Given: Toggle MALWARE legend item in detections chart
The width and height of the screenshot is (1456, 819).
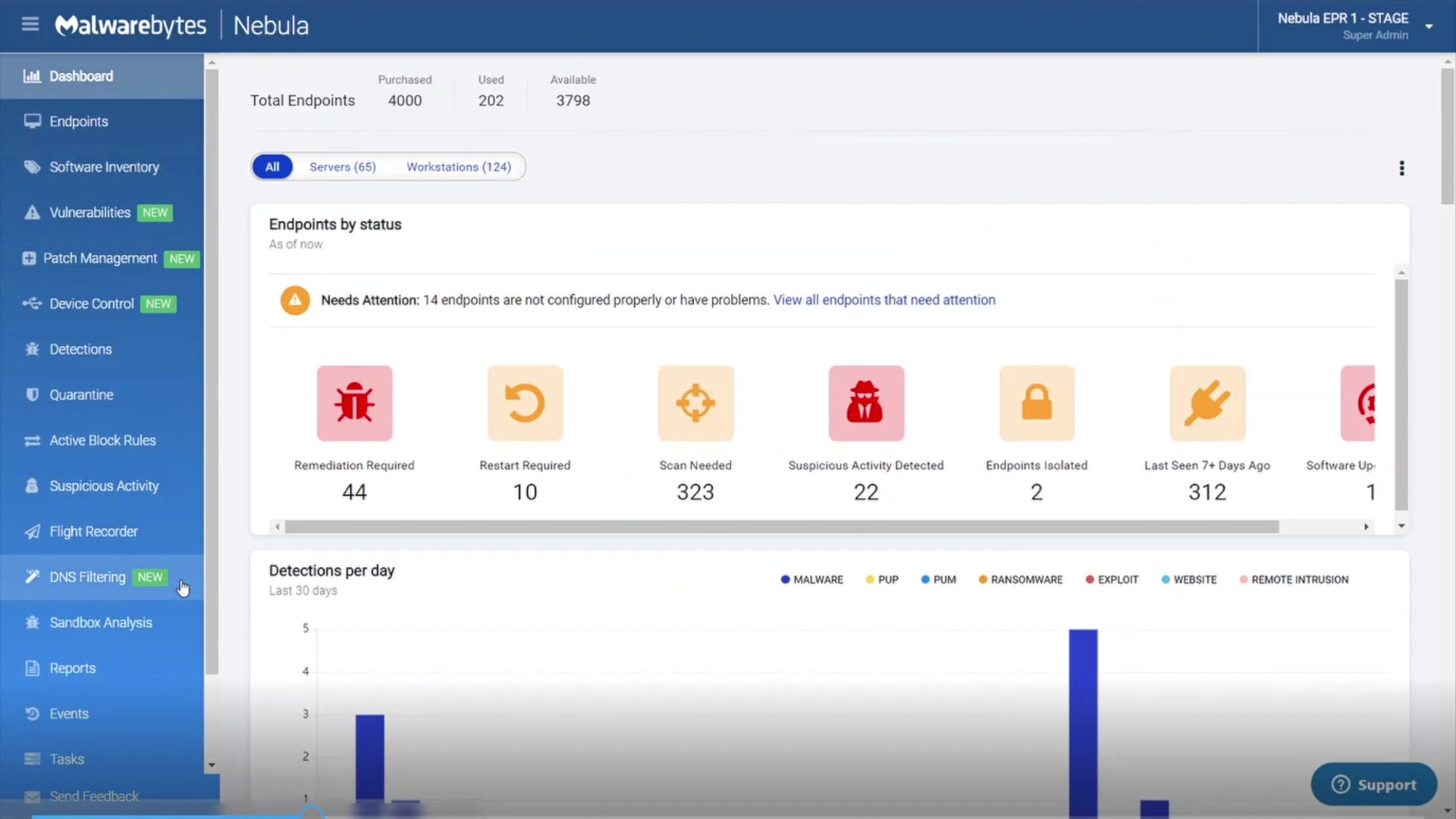Looking at the screenshot, I should (811, 579).
